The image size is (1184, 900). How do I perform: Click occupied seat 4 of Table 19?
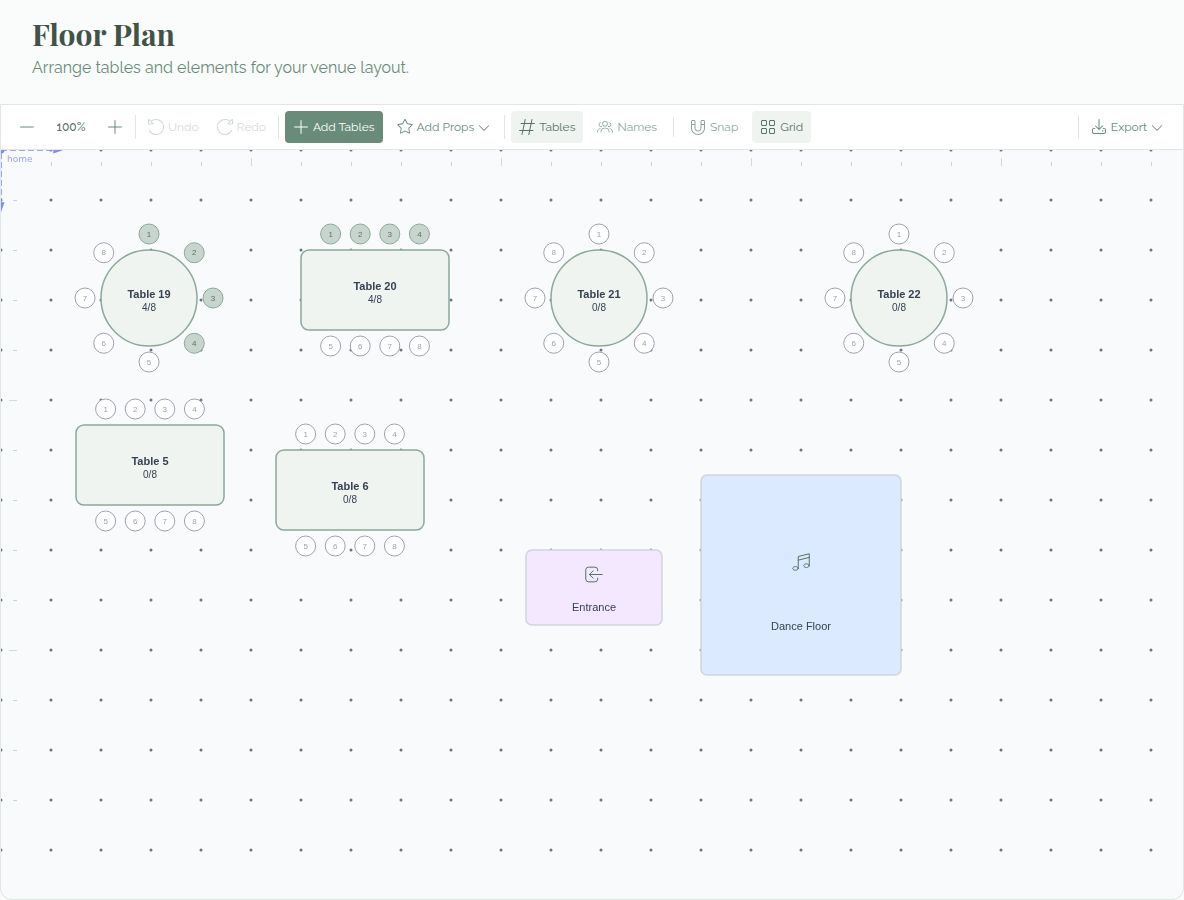click(194, 344)
